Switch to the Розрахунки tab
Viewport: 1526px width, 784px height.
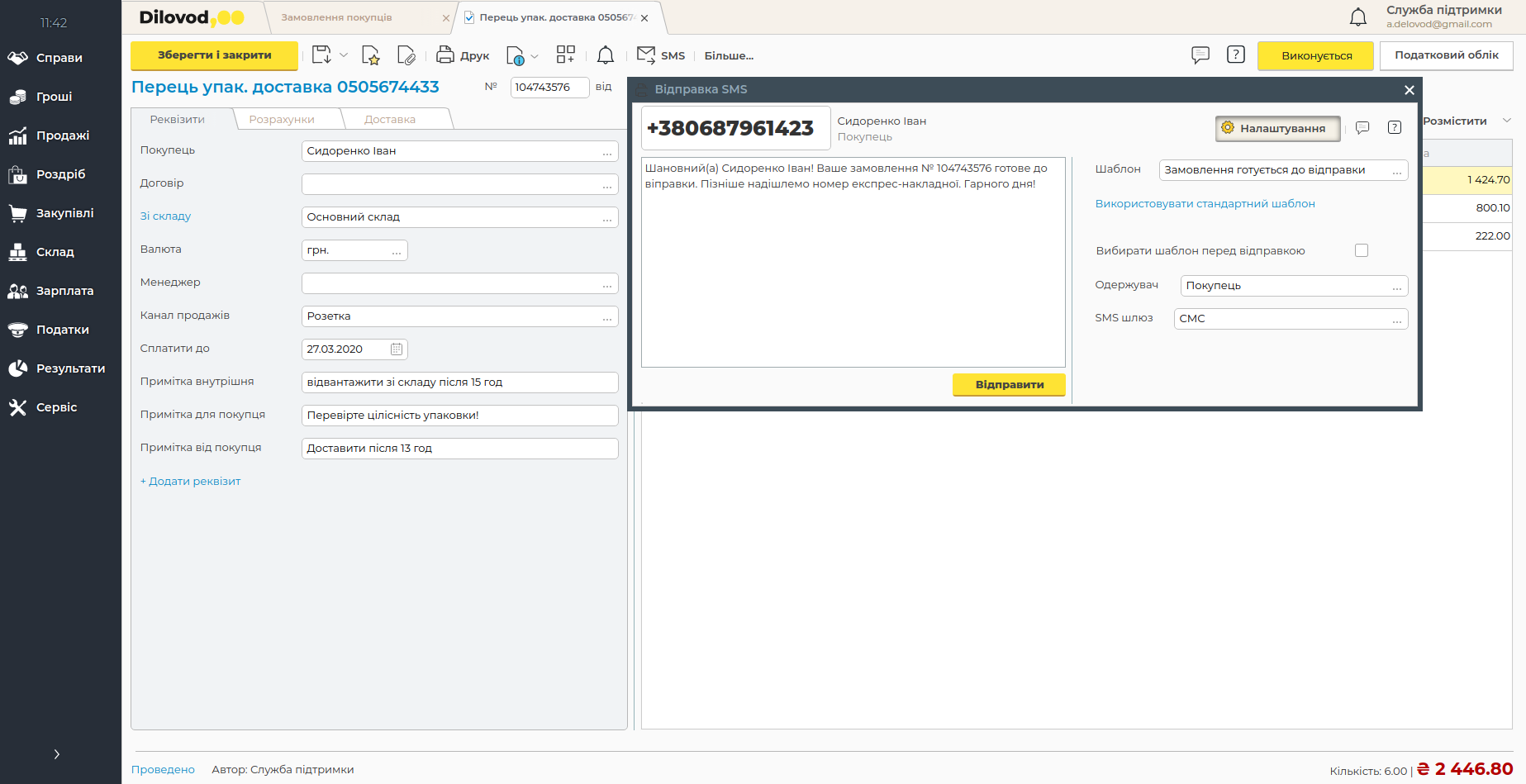tap(282, 120)
